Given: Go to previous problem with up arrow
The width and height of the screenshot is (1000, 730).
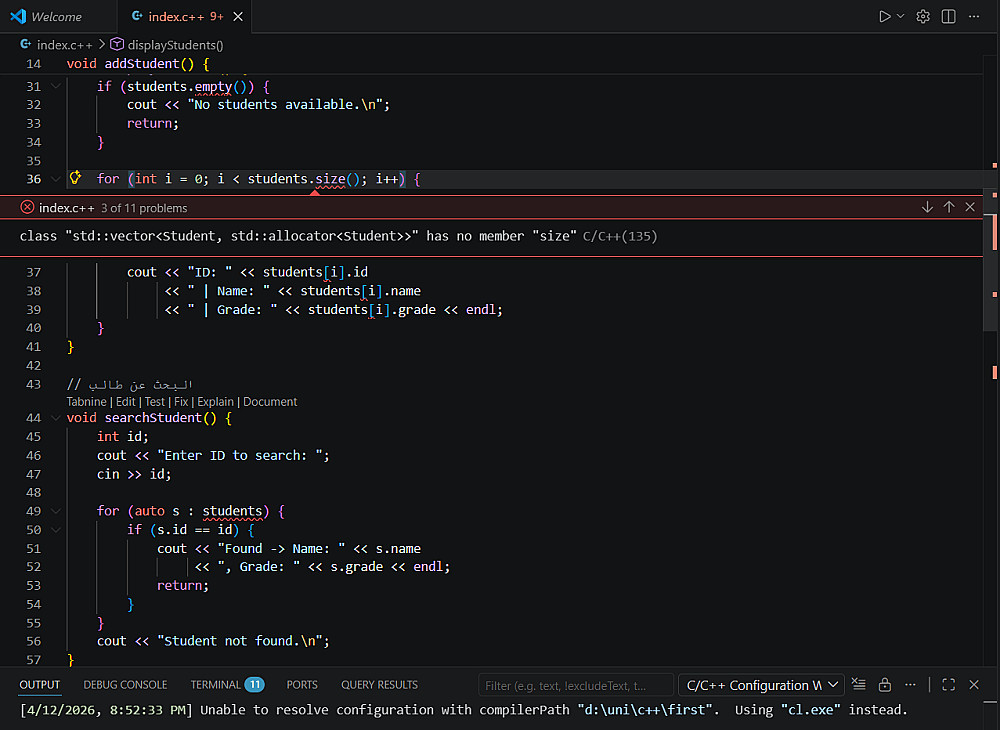Looking at the screenshot, I should coord(949,207).
